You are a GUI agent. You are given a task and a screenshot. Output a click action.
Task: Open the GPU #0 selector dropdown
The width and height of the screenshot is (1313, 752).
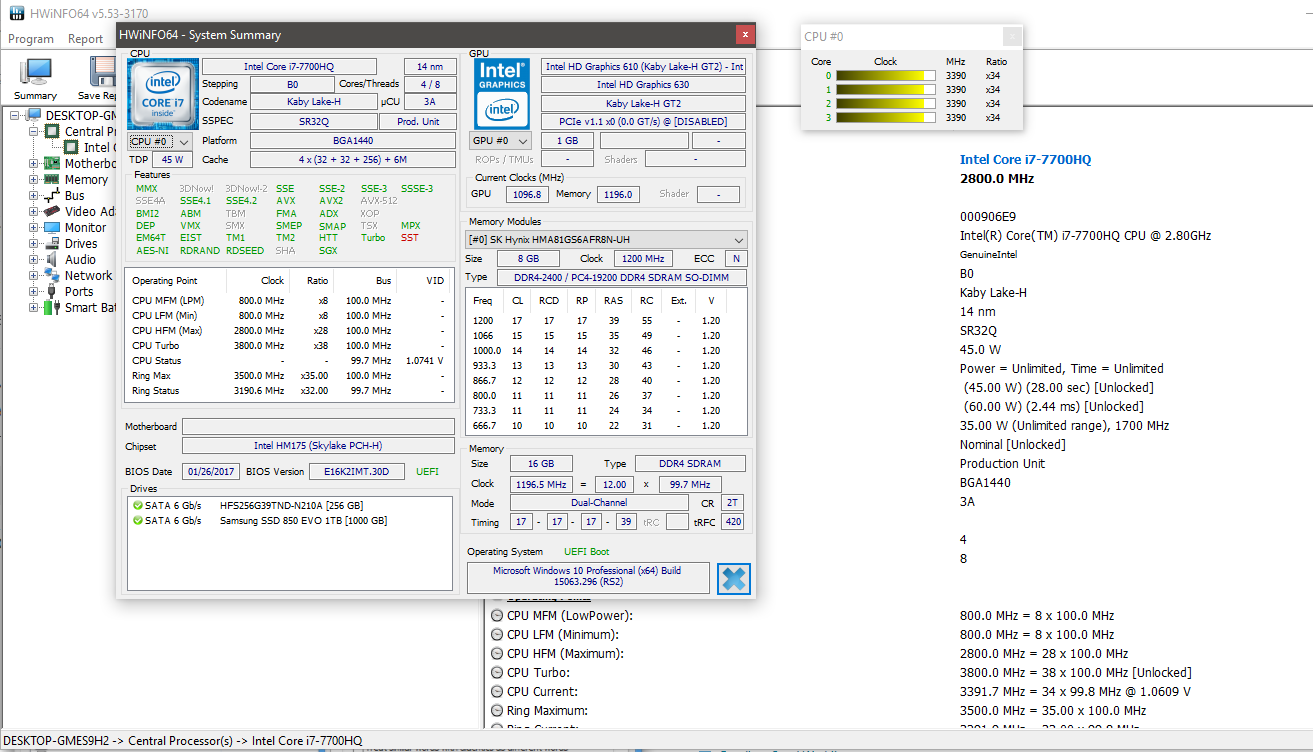[500, 141]
